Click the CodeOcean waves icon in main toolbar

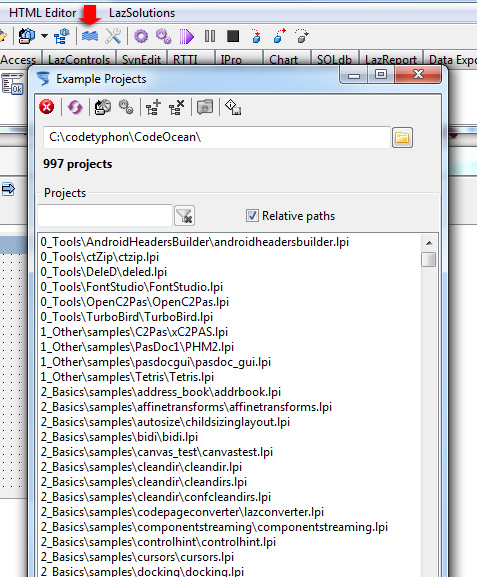pos(90,36)
